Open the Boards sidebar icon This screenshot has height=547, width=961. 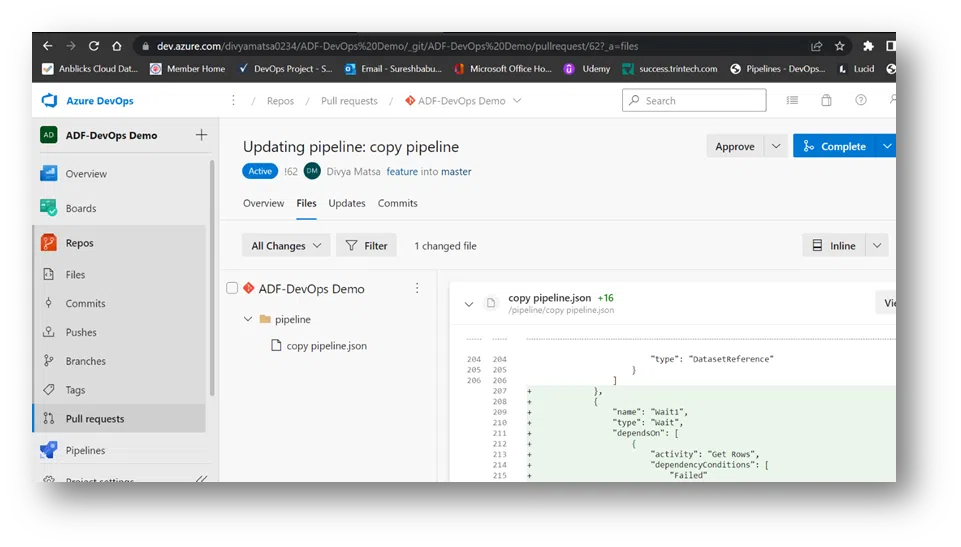(x=49, y=208)
